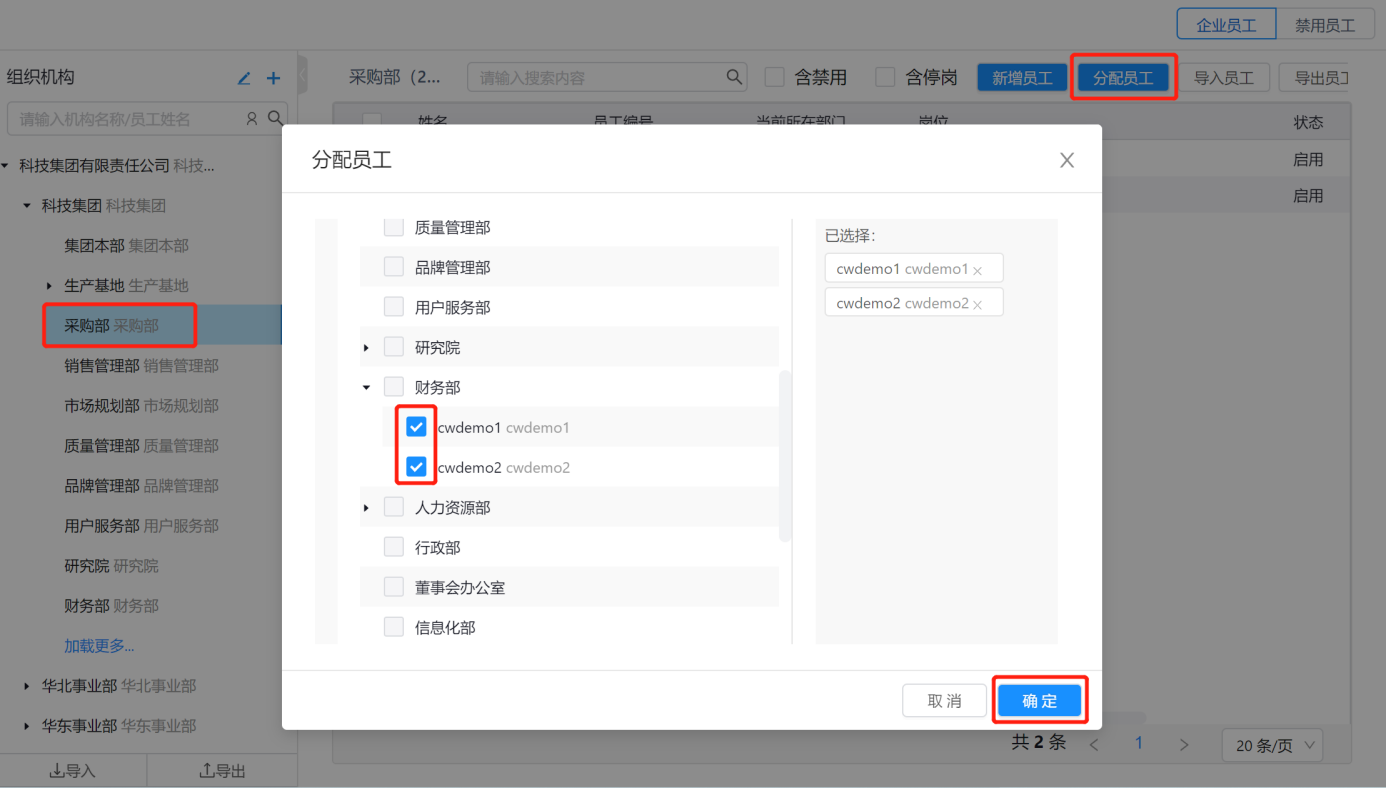Click the organization name search input field

pyautogui.click(x=125, y=119)
